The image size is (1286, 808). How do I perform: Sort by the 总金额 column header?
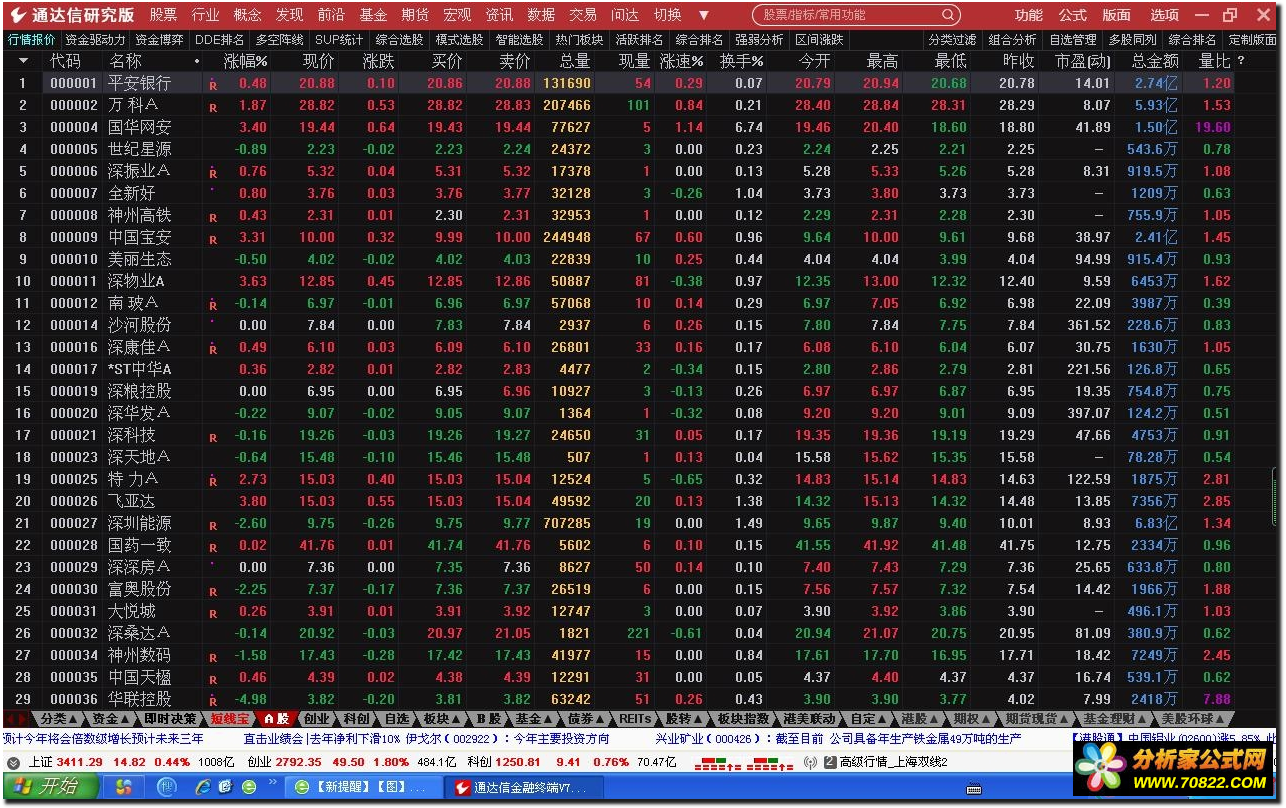coord(1154,61)
